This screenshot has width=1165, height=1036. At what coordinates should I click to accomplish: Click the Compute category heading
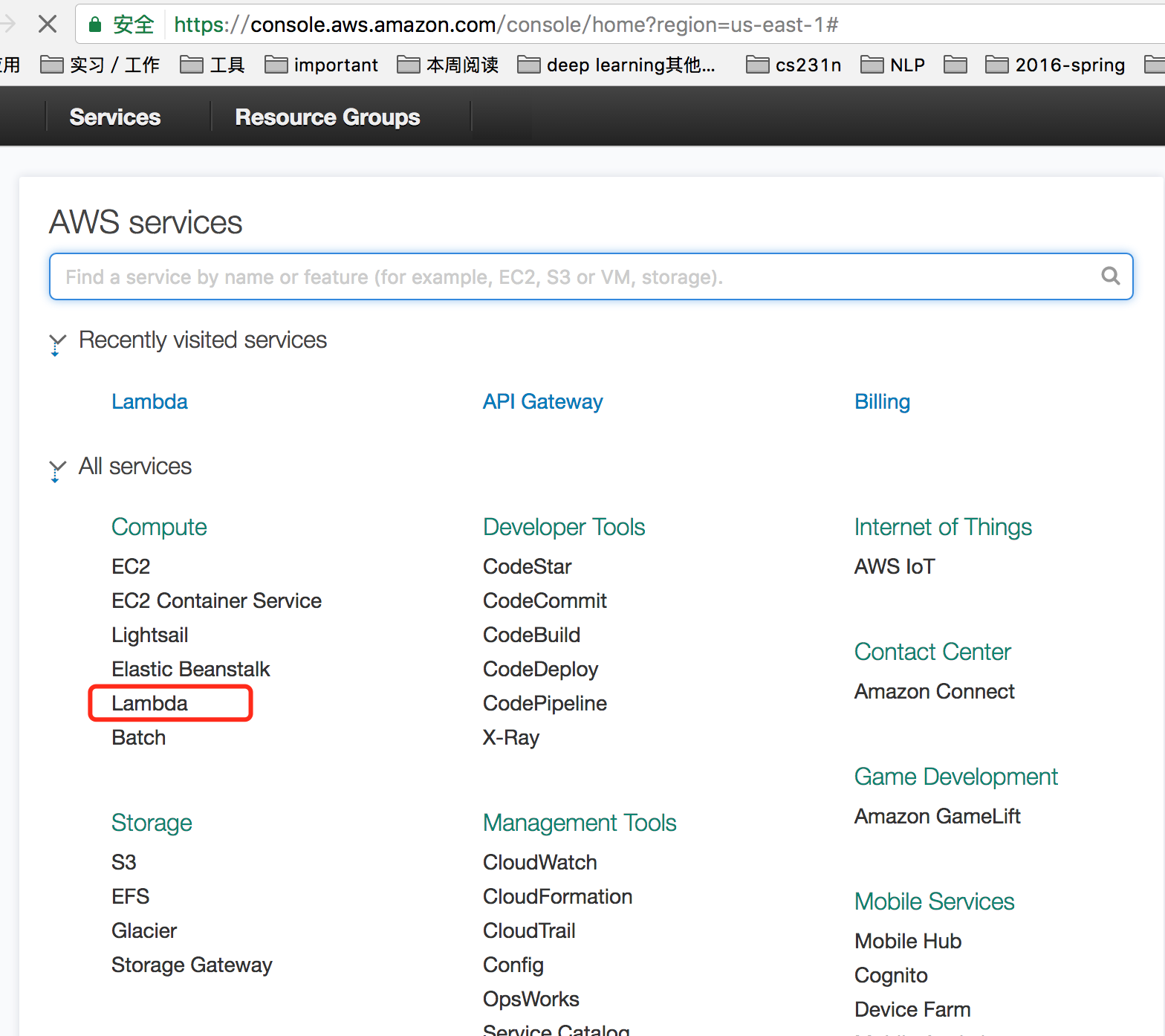pos(159,527)
